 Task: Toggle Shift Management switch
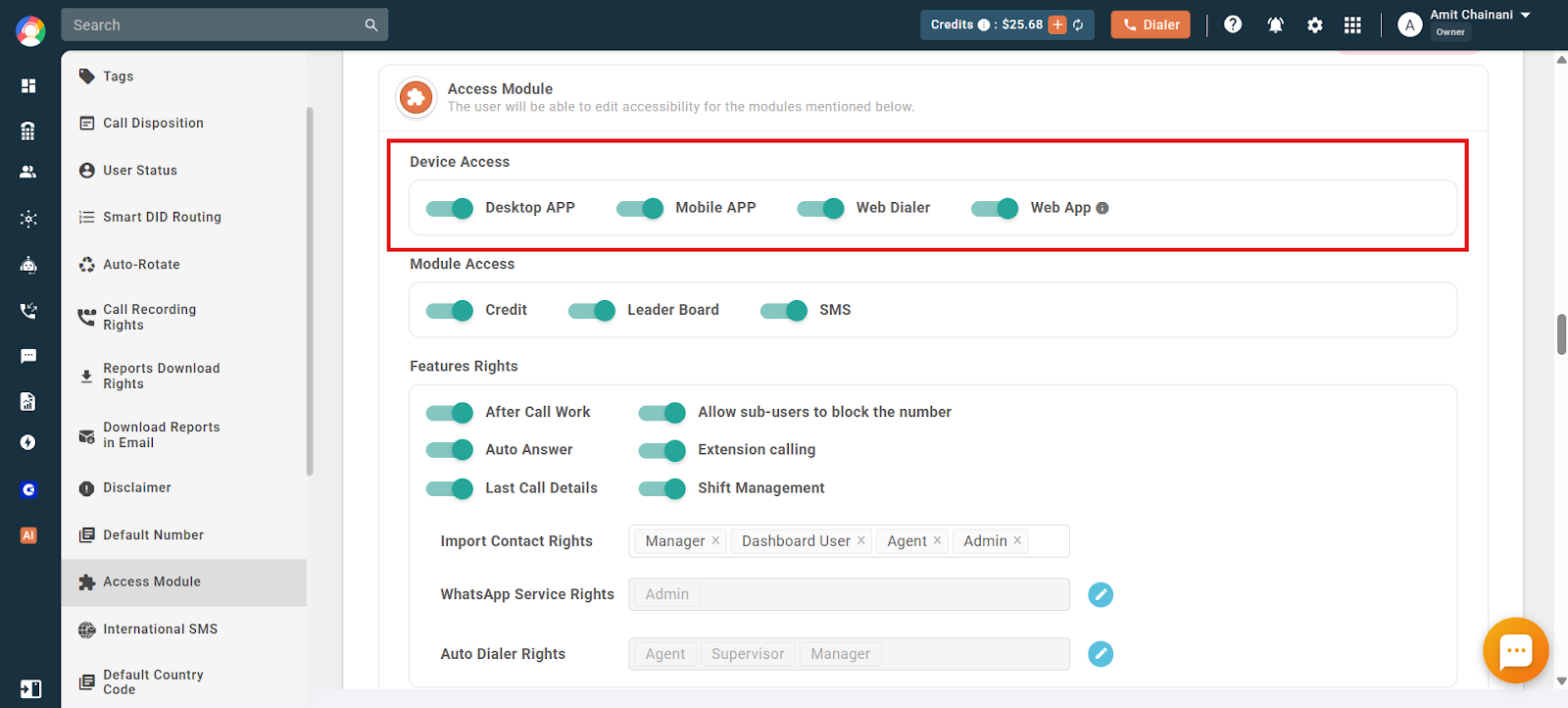[x=662, y=488]
